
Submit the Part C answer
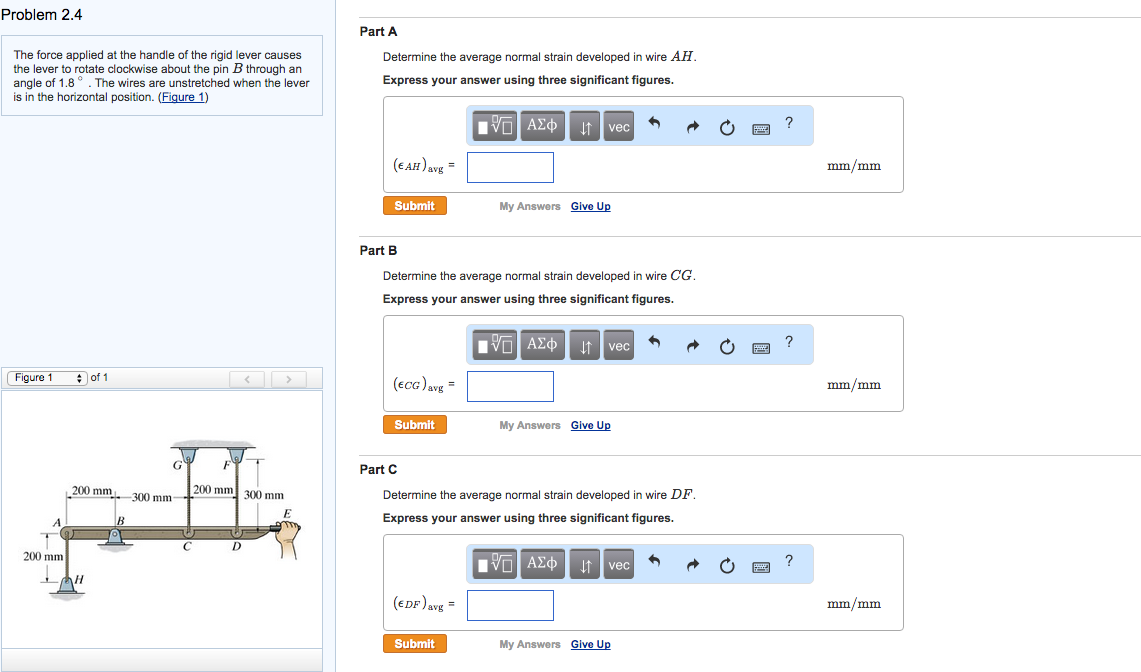coord(414,643)
